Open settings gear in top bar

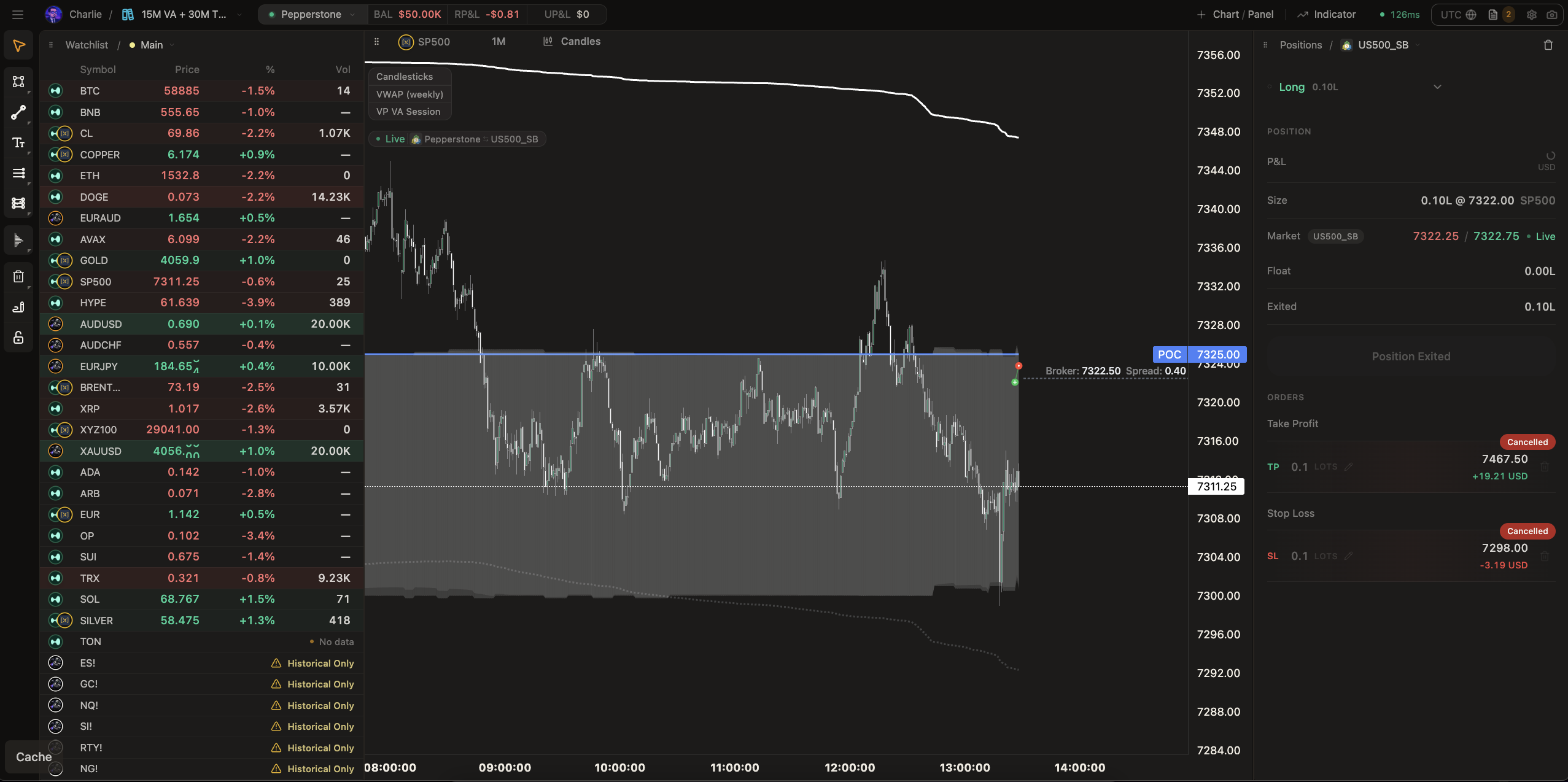(1532, 14)
